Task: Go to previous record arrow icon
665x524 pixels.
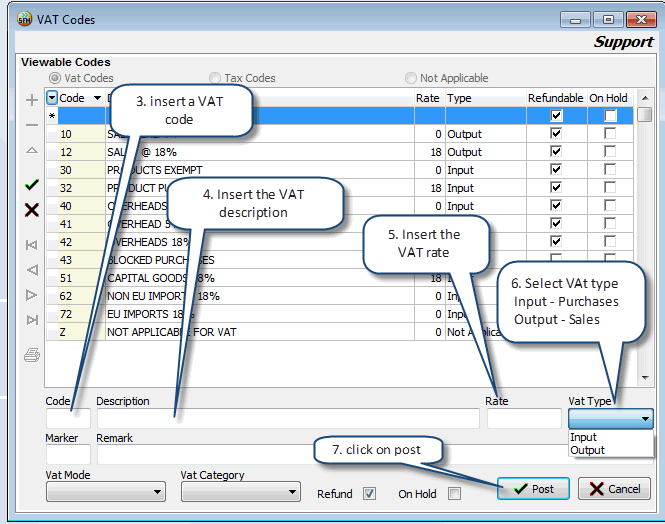Action: click(x=32, y=270)
